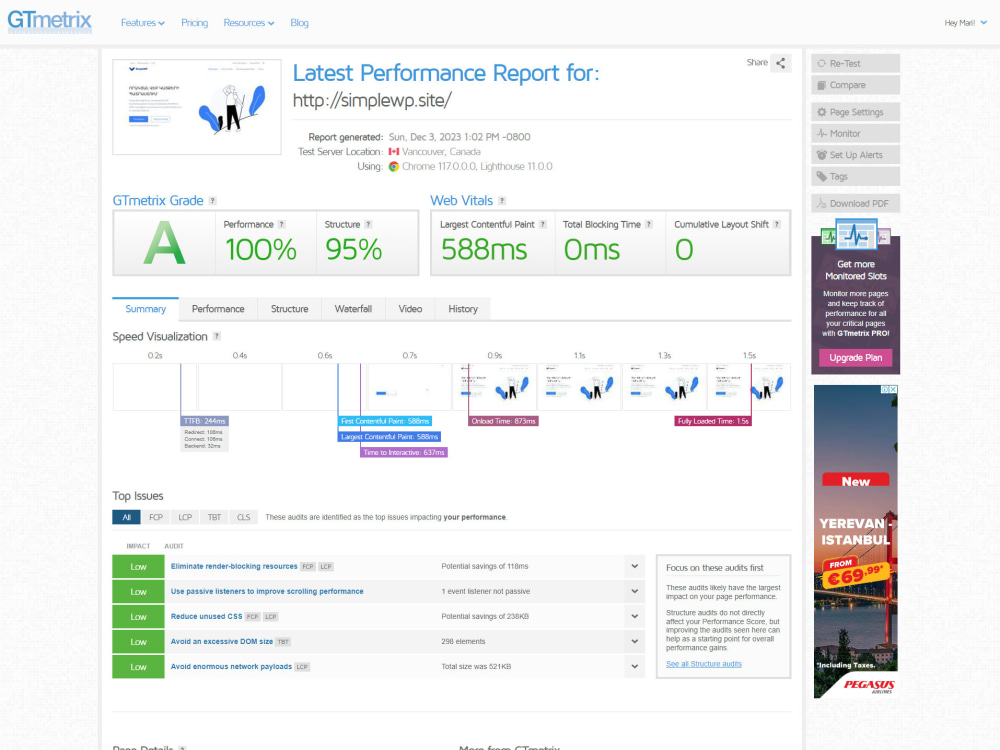Filter top issues by CLS
Screen dimensions: 1000x750
tap(244, 517)
